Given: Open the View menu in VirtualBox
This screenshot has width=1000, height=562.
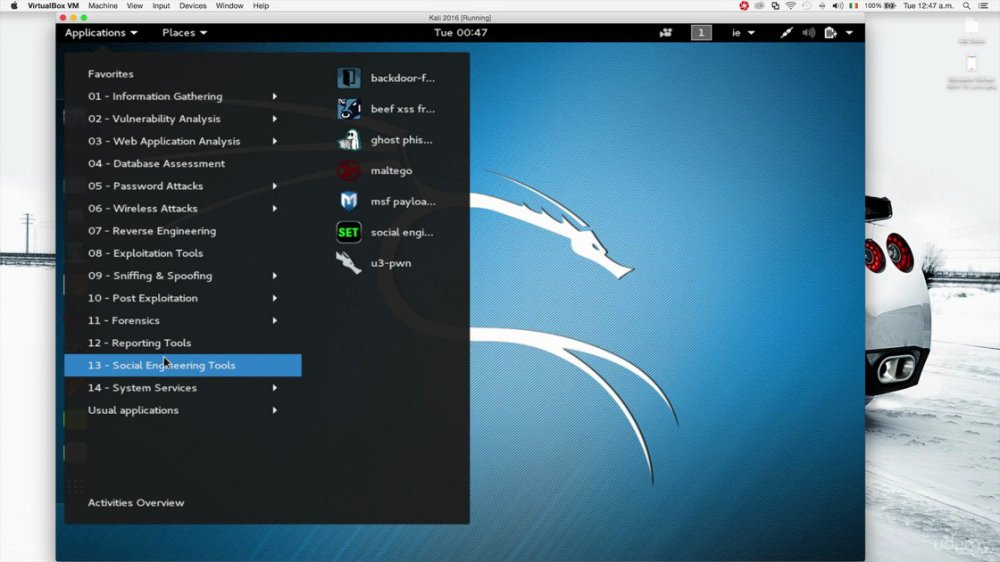Looking at the screenshot, I should tap(135, 6).
